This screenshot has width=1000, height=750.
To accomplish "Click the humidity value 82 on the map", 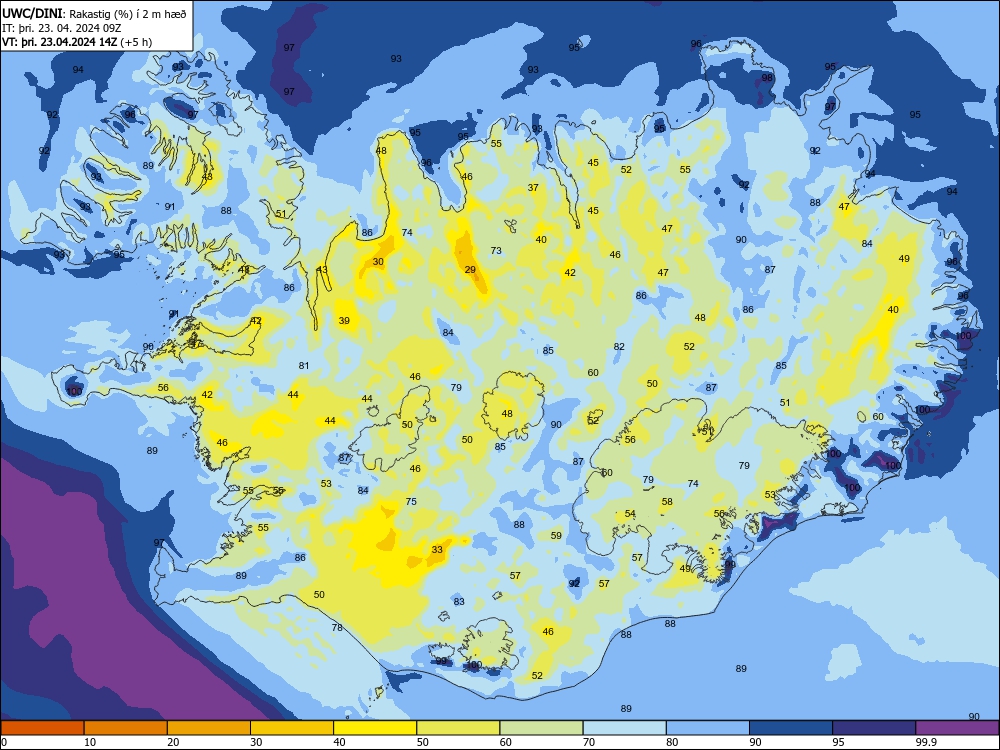I will pos(619,347).
